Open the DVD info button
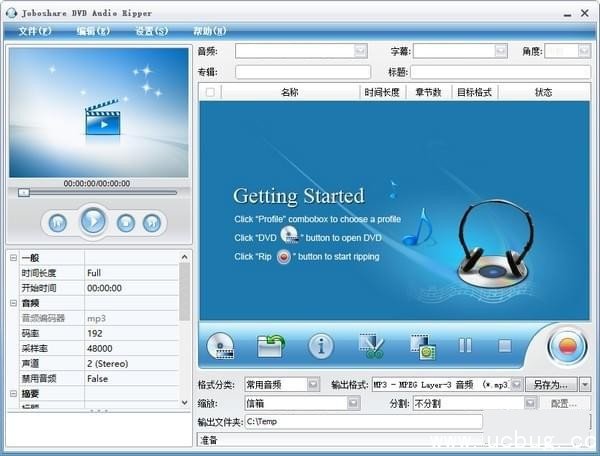The height and width of the screenshot is (456, 600). pos(321,346)
